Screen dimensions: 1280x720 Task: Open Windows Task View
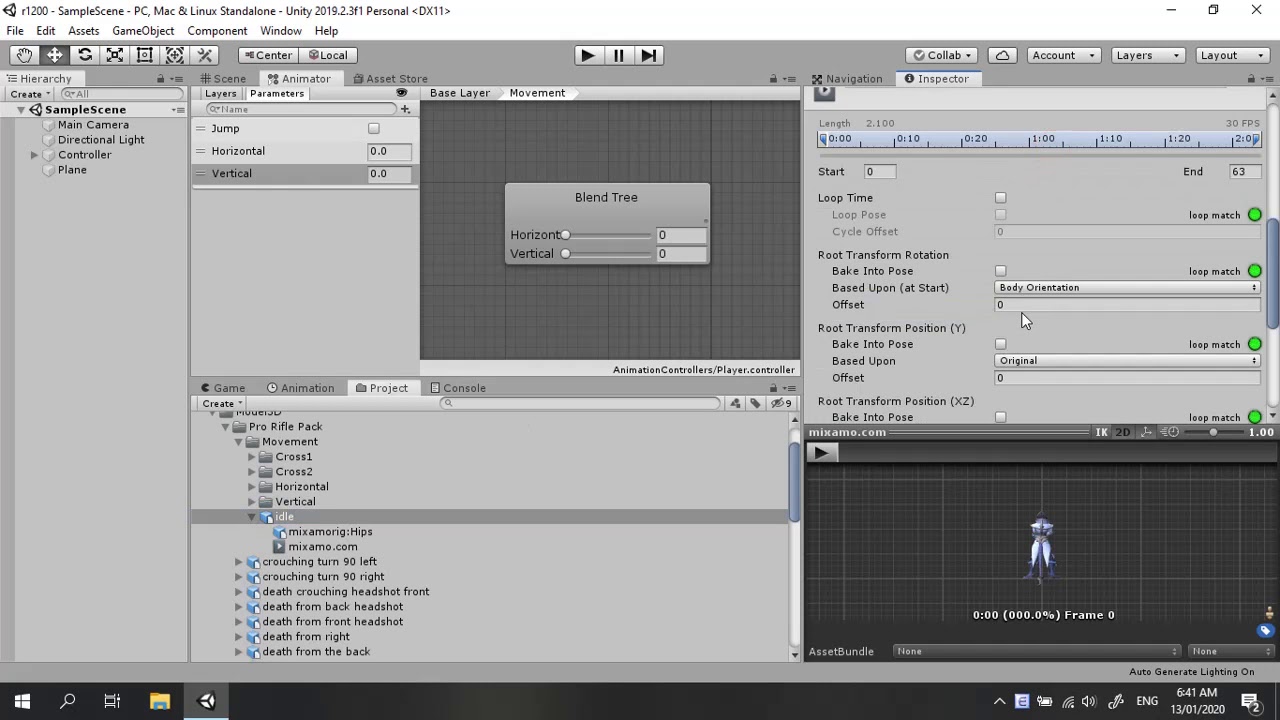[x=112, y=701]
